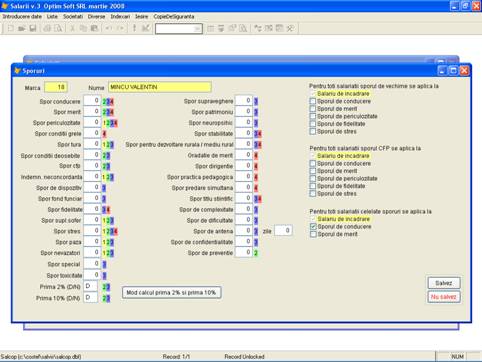Click the fox icon in Sporuri title bar
This screenshot has height=362, width=482.
pyautogui.click(x=18, y=71)
